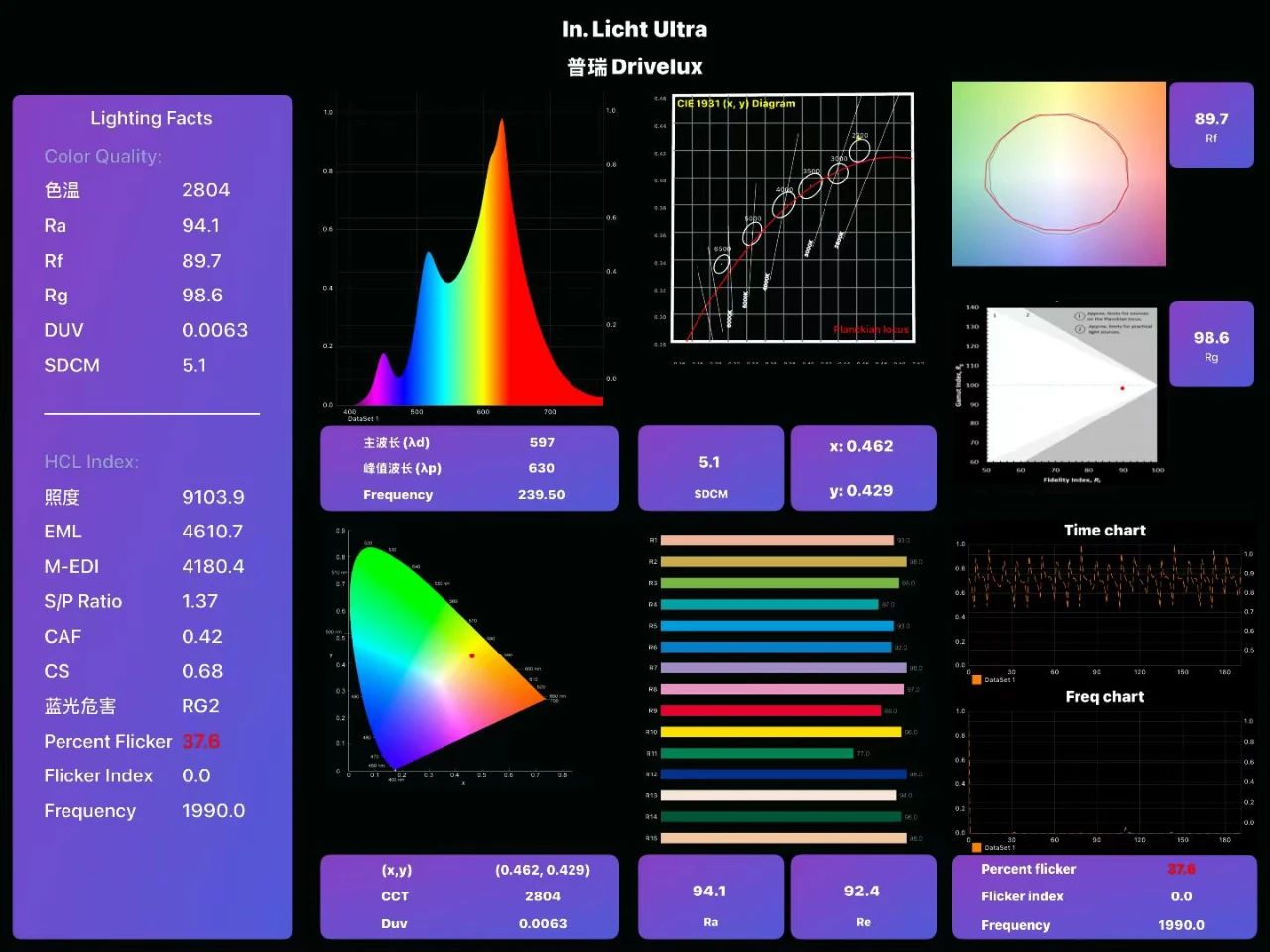Image resolution: width=1270 pixels, height=952 pixels.
Task: Click the dominant wavelength 597 row
Action: (x=469, y=442)
